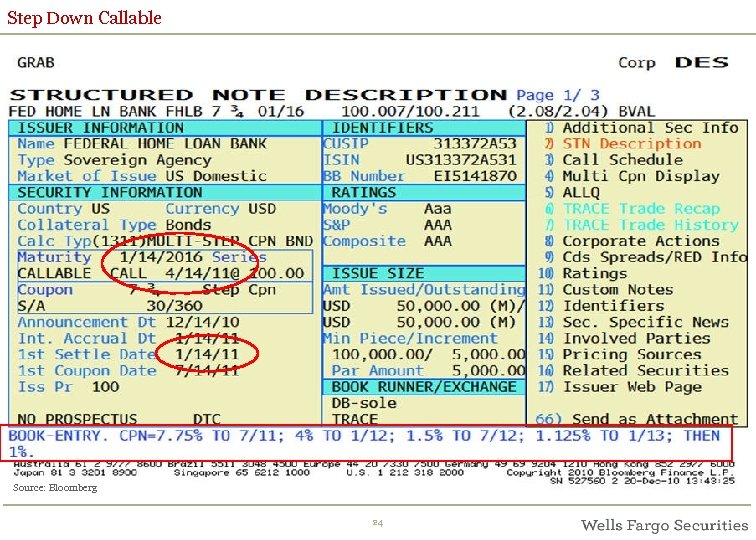The image size is (756, 540).
Task: Select ALLQ menu entry
Action: point(572,192)
